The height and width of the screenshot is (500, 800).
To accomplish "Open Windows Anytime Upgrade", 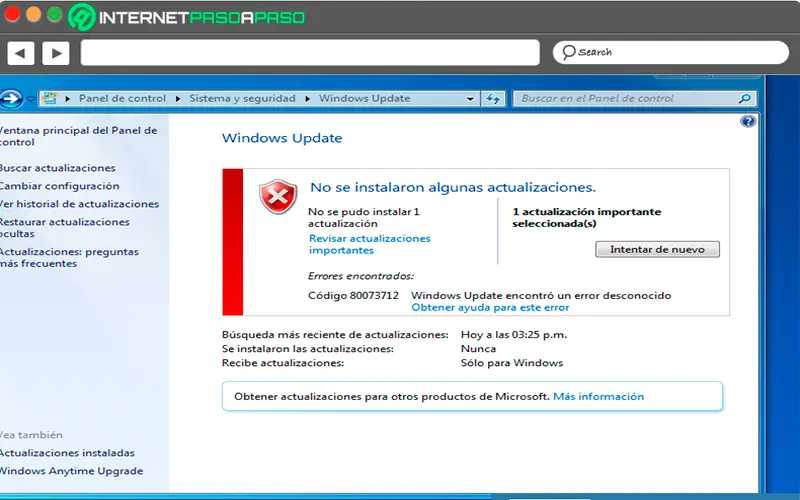I will (x=71, y=470).
